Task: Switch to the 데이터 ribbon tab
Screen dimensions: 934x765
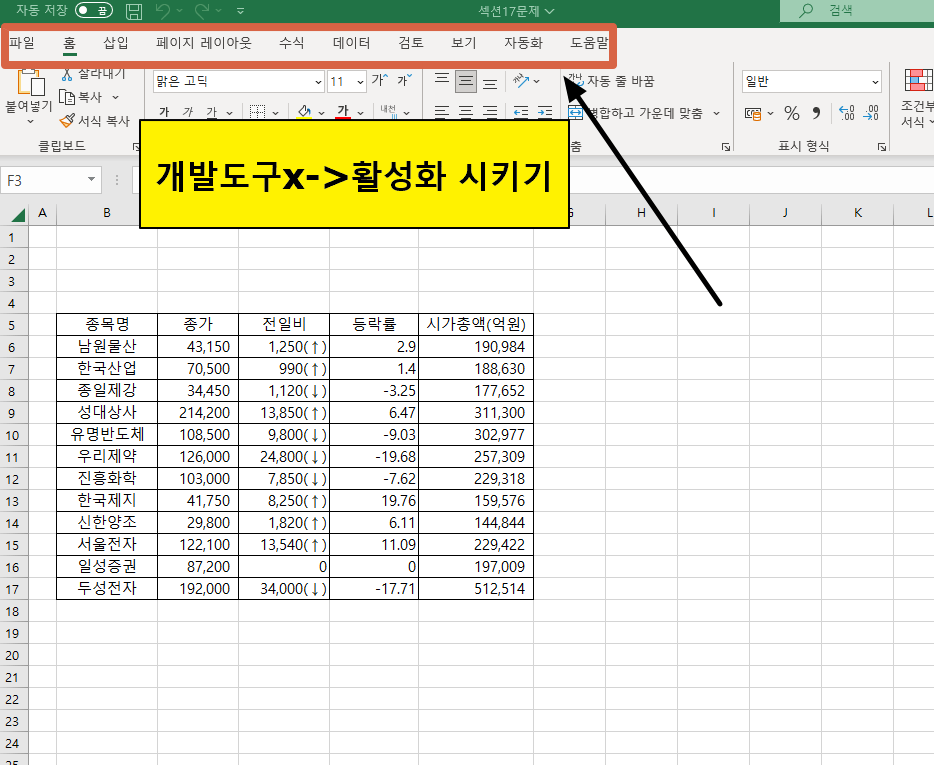Action: click(x=349, y=44)
